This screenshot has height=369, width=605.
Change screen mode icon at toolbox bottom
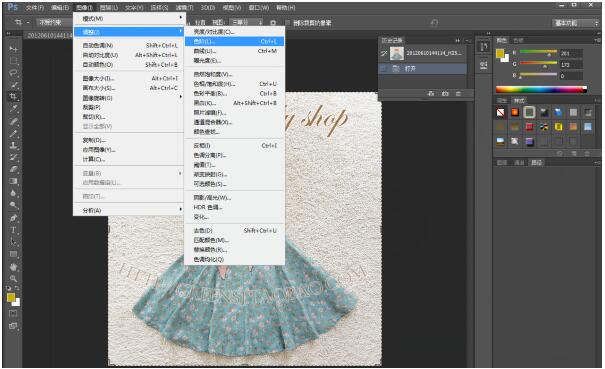click(13, 326)
